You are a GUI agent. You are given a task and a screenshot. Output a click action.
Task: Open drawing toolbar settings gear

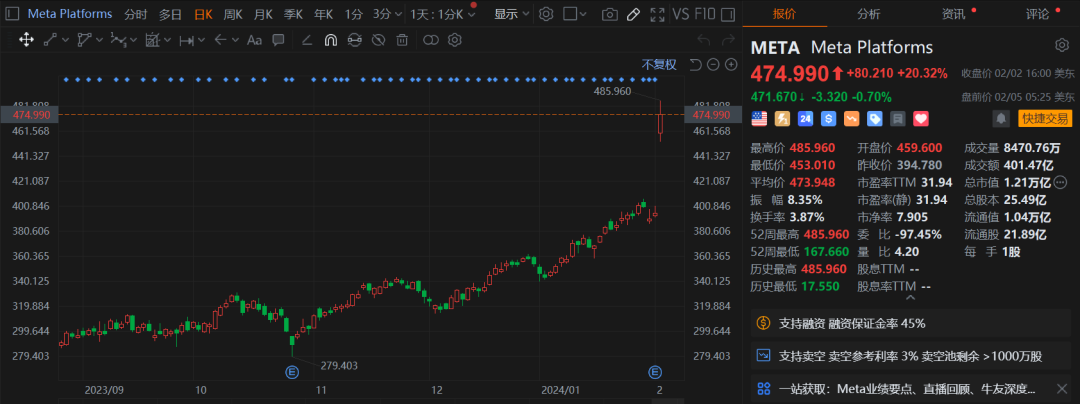coord(454,40)
